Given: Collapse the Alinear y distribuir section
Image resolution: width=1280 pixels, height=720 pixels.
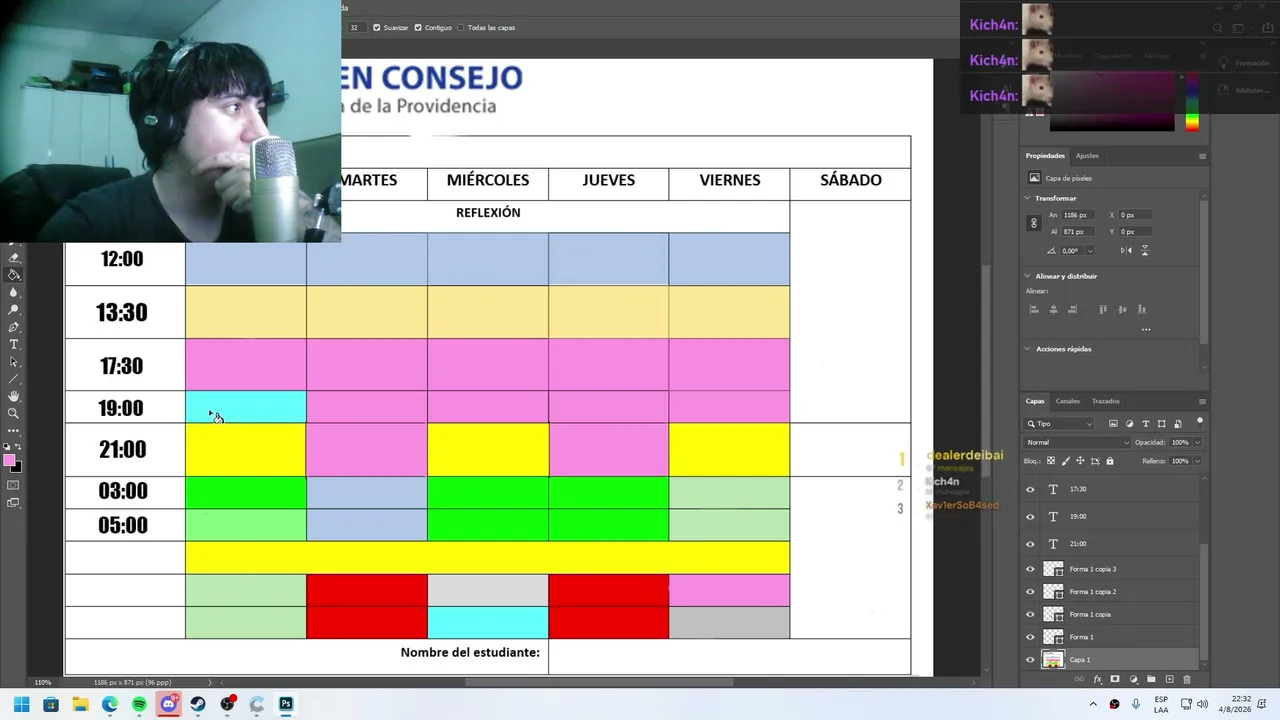Looking at the screenshot, I should click(x=1028, y=276).
